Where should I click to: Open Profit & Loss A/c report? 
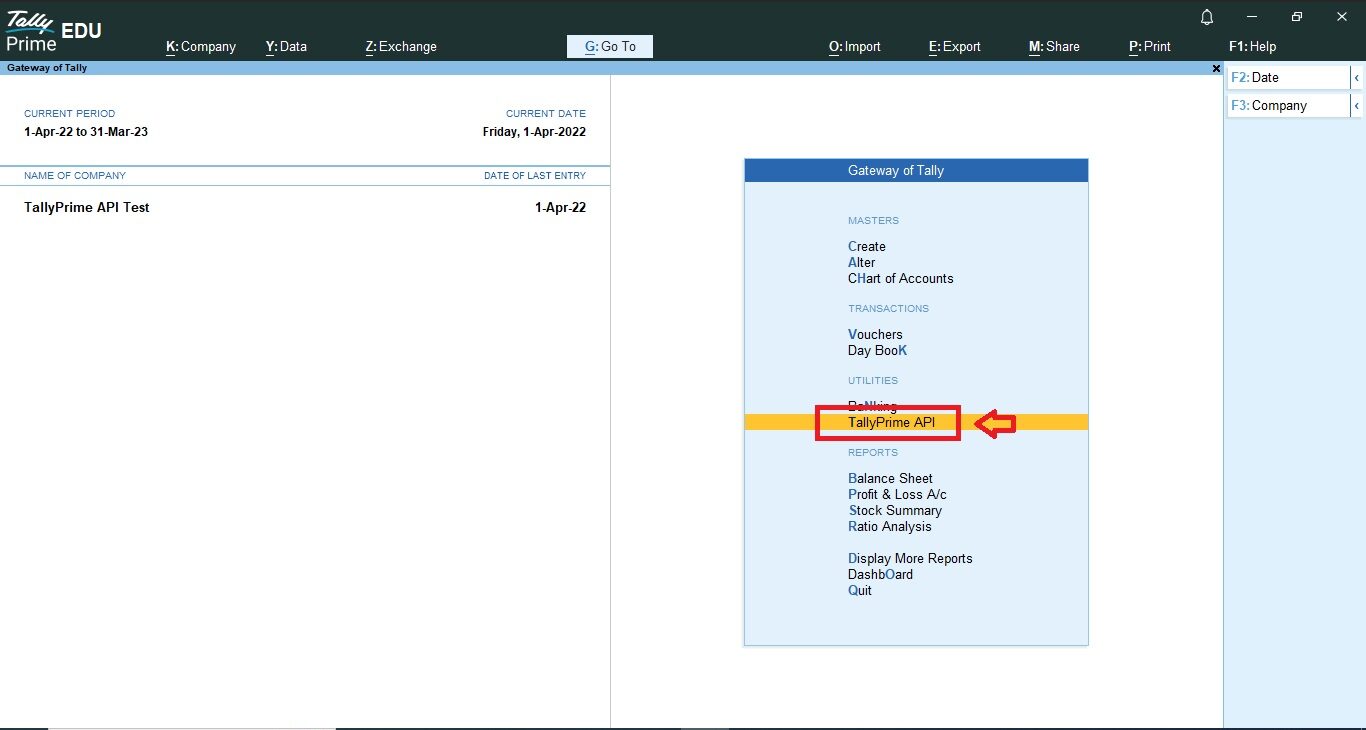click(897, 494)
